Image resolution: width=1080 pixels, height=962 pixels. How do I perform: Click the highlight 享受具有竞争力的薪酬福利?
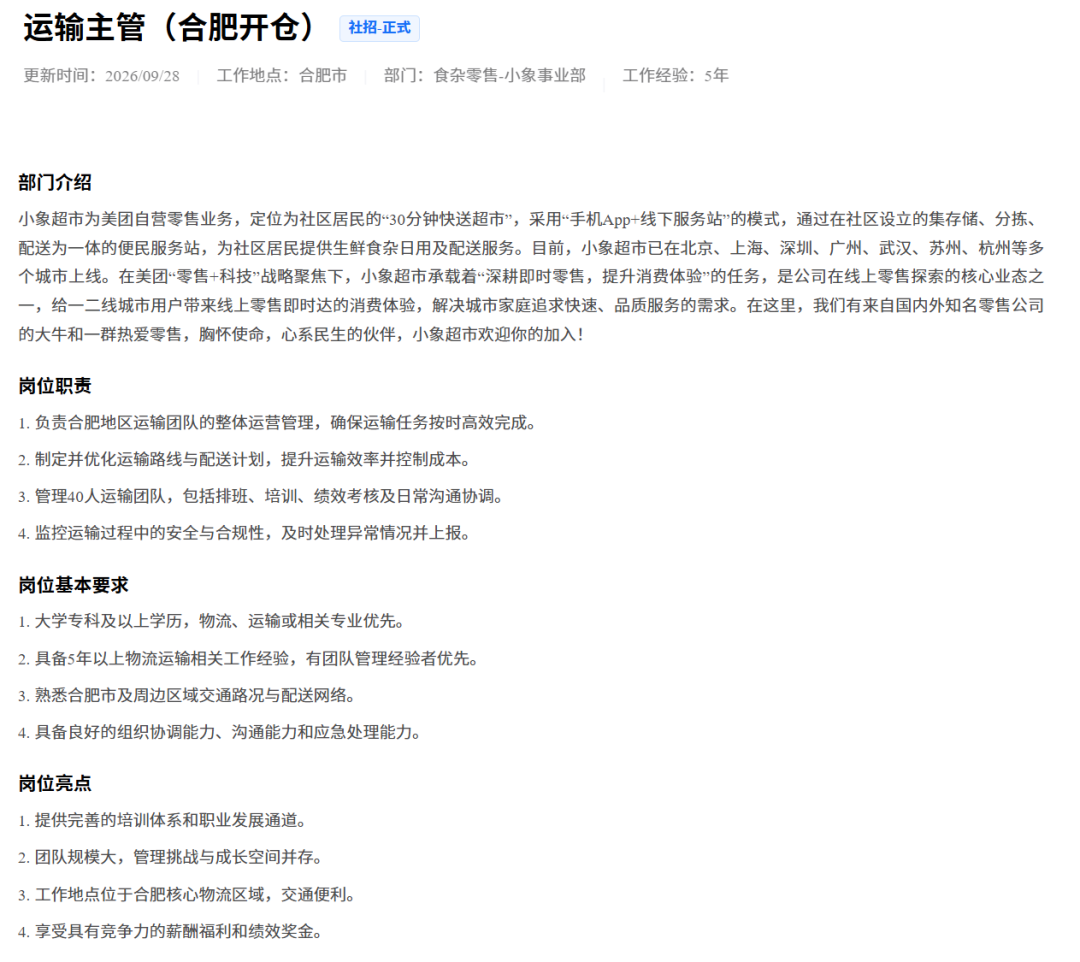click(172, 932)
